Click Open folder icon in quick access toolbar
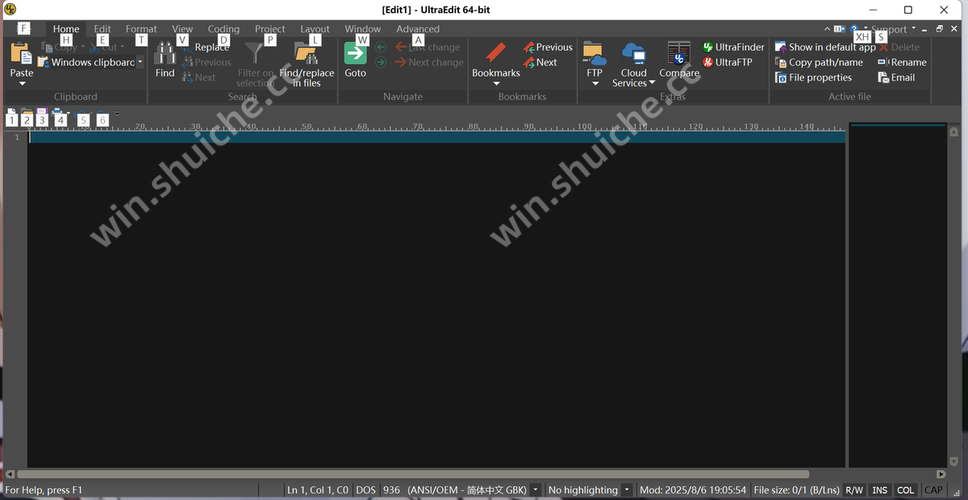Viewport: 968px width, 500px height. click(x=27, y=113)
